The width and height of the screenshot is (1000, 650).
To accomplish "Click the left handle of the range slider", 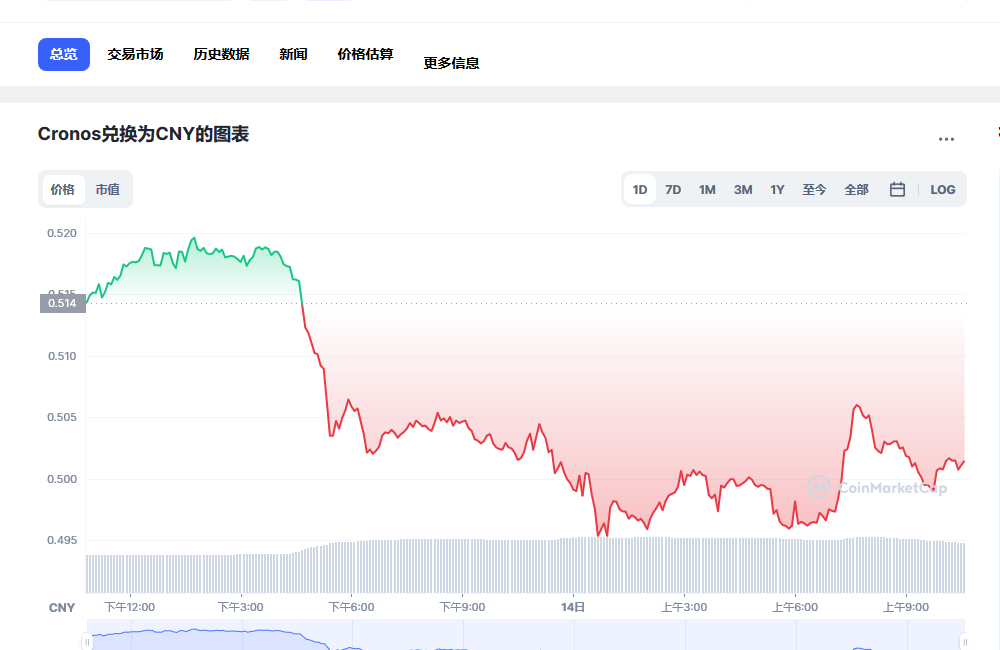I will pos(87,642).
